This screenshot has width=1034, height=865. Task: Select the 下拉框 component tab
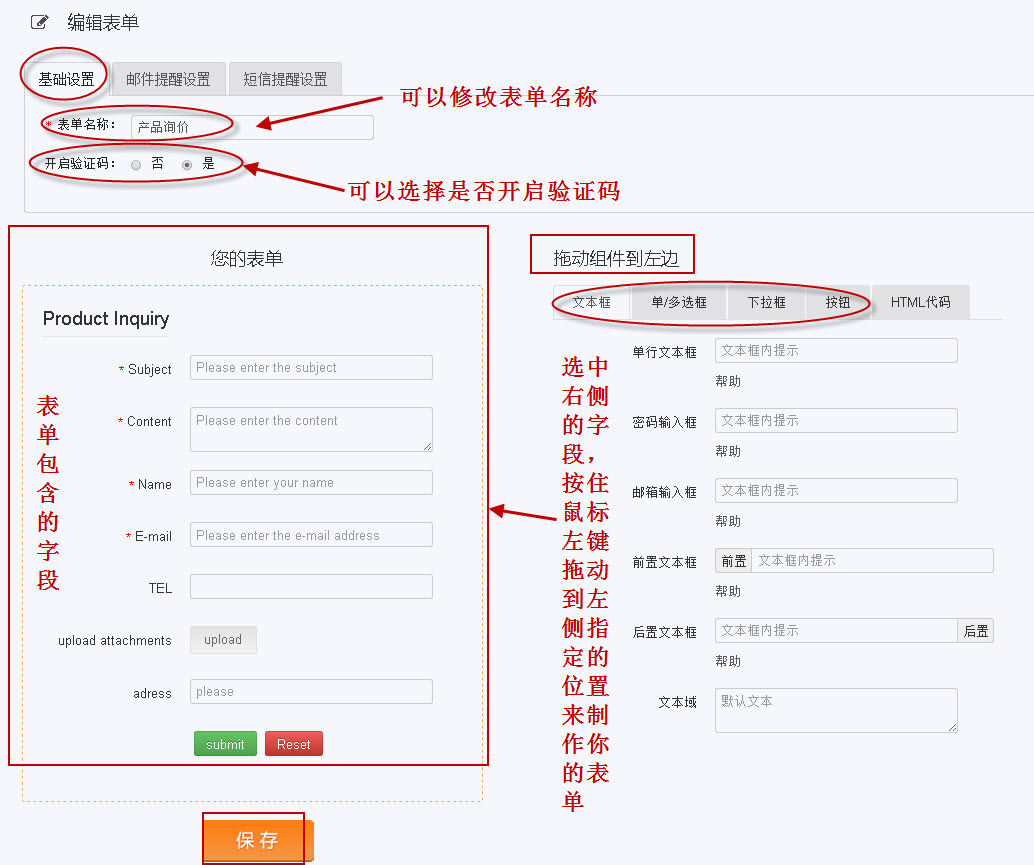tap(765, 302)
